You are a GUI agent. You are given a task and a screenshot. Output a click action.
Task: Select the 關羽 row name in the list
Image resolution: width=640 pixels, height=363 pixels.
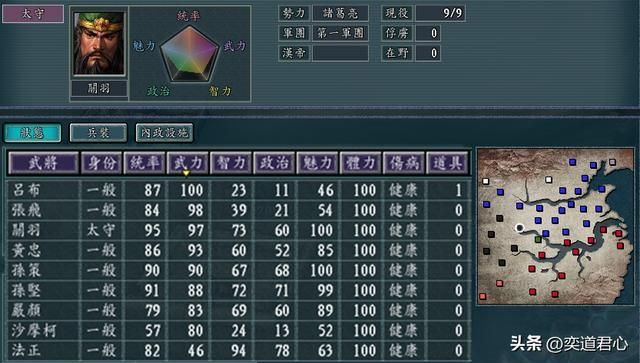click(x=26, y=230)
